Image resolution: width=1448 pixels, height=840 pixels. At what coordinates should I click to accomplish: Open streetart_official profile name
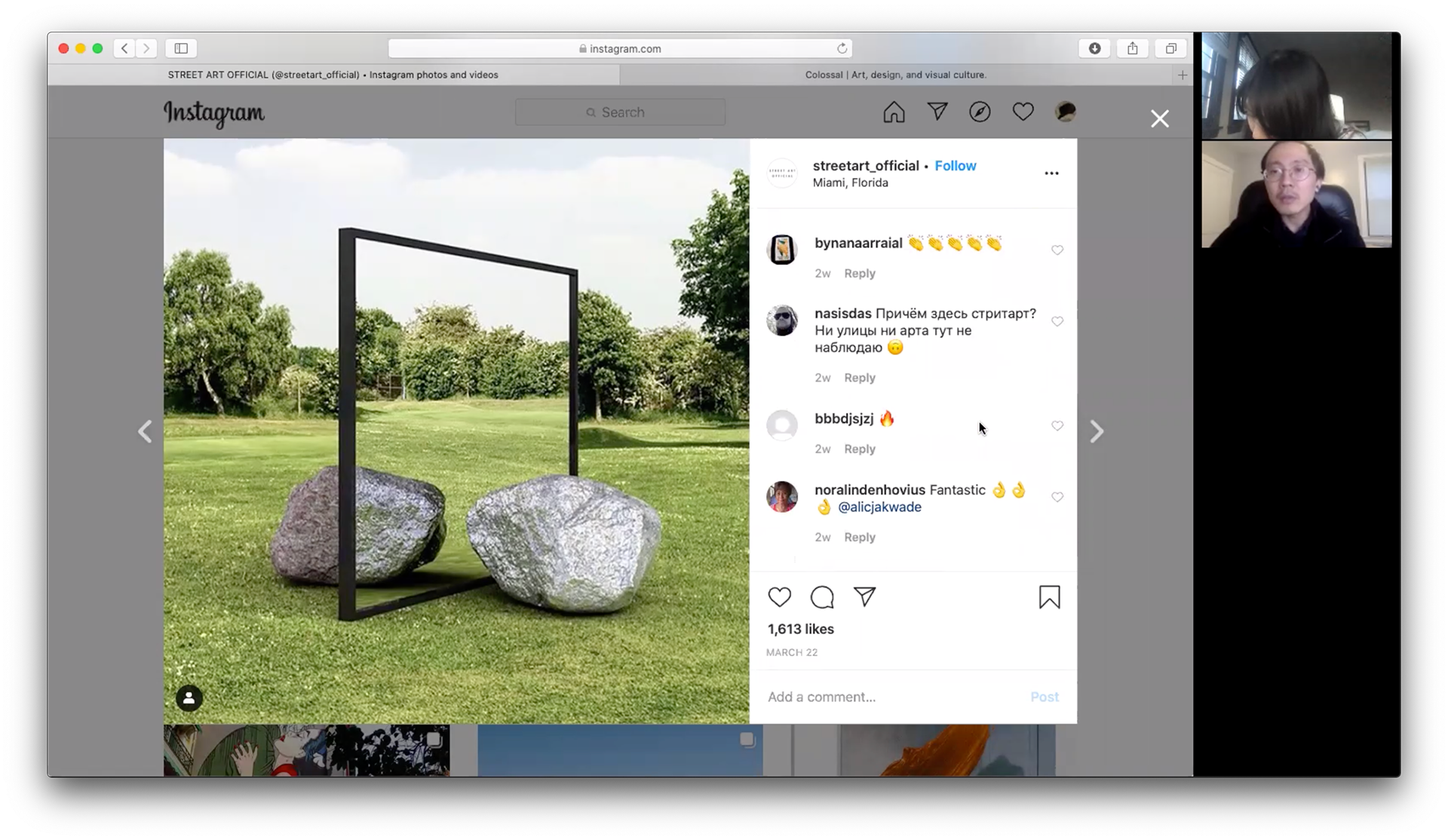point(866,166)
